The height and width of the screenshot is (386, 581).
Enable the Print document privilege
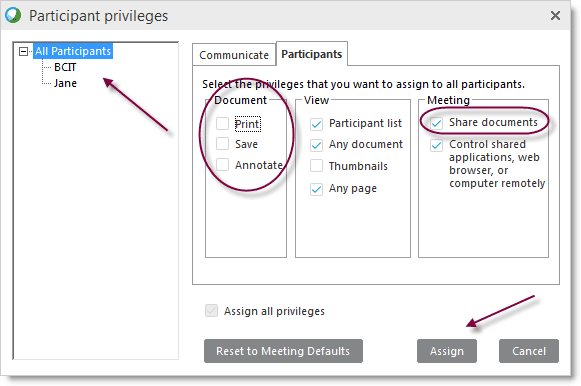pyautogui.click(x=222, y=123)
